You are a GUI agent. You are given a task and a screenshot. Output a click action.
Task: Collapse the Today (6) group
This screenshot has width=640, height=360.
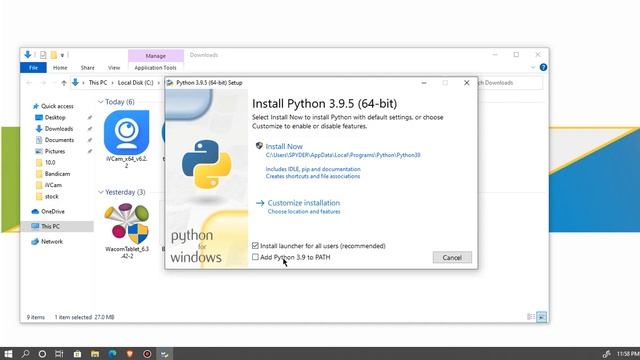click(101, 102)
